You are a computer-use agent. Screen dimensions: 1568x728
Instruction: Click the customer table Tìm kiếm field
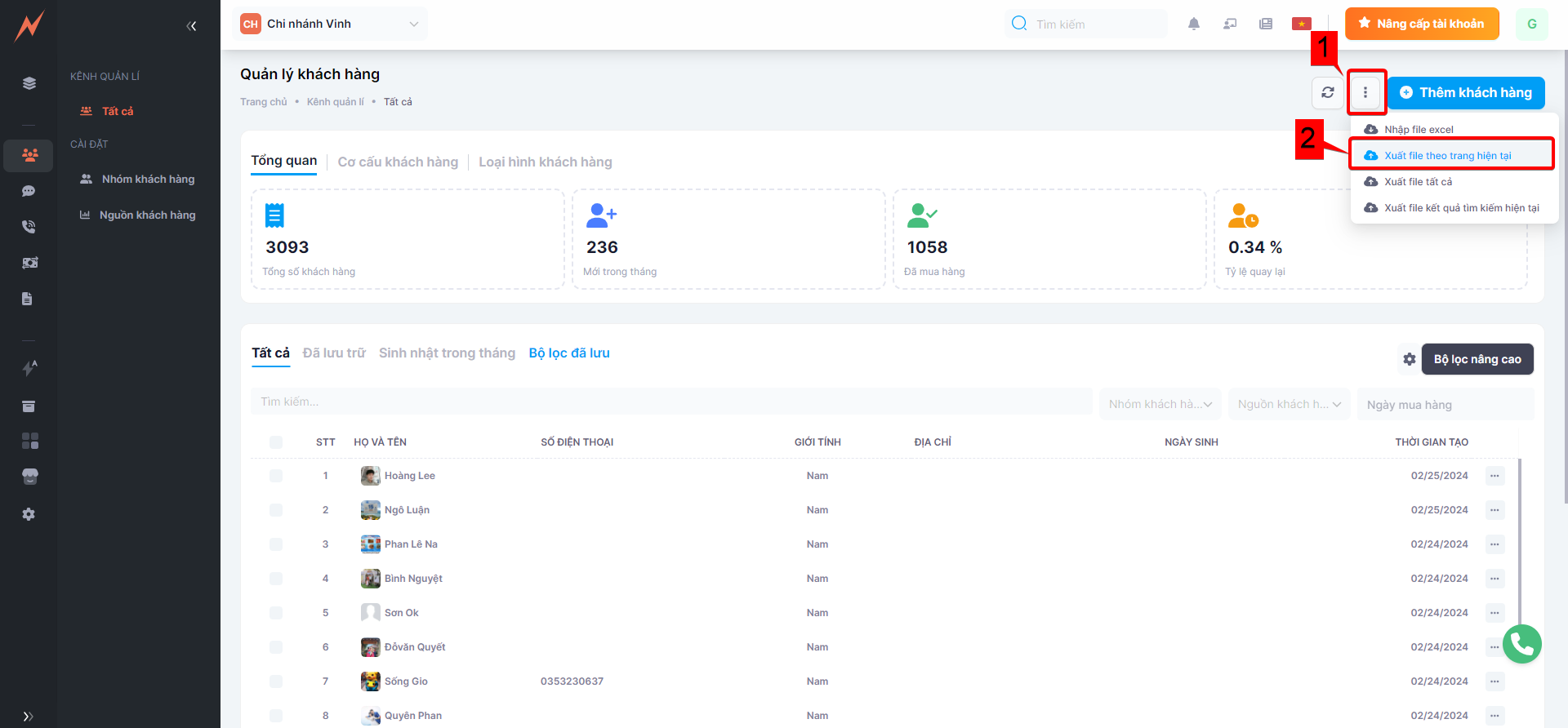(x=670, y=402)
